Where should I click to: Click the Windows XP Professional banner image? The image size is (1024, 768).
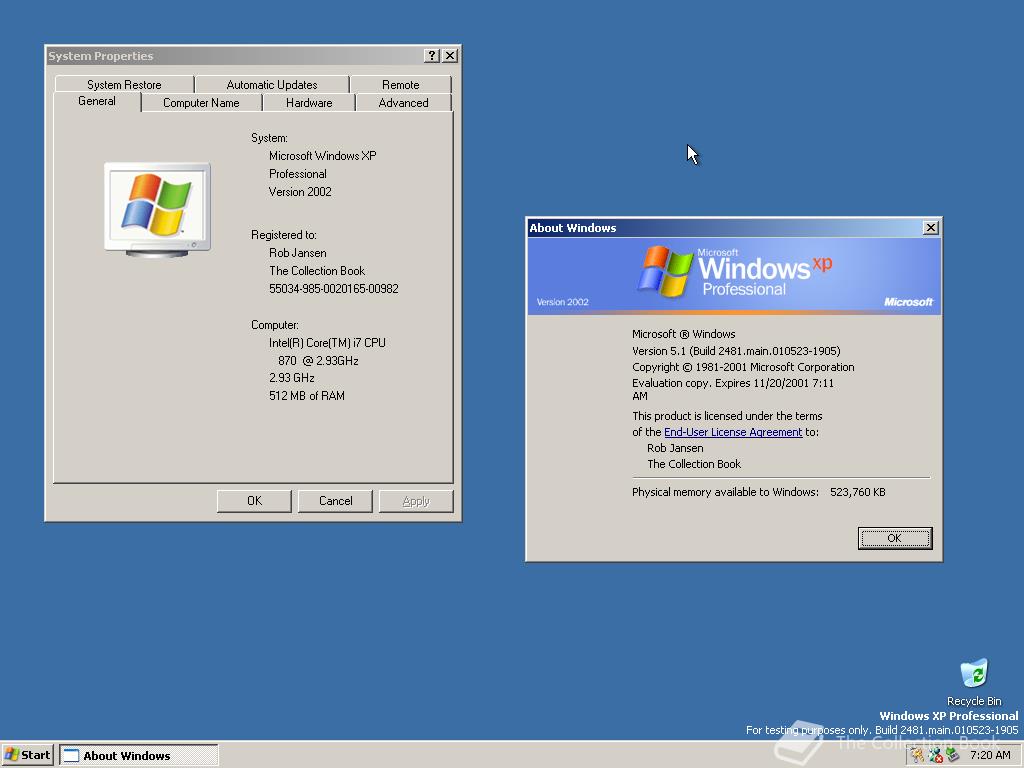click(734, 276)
